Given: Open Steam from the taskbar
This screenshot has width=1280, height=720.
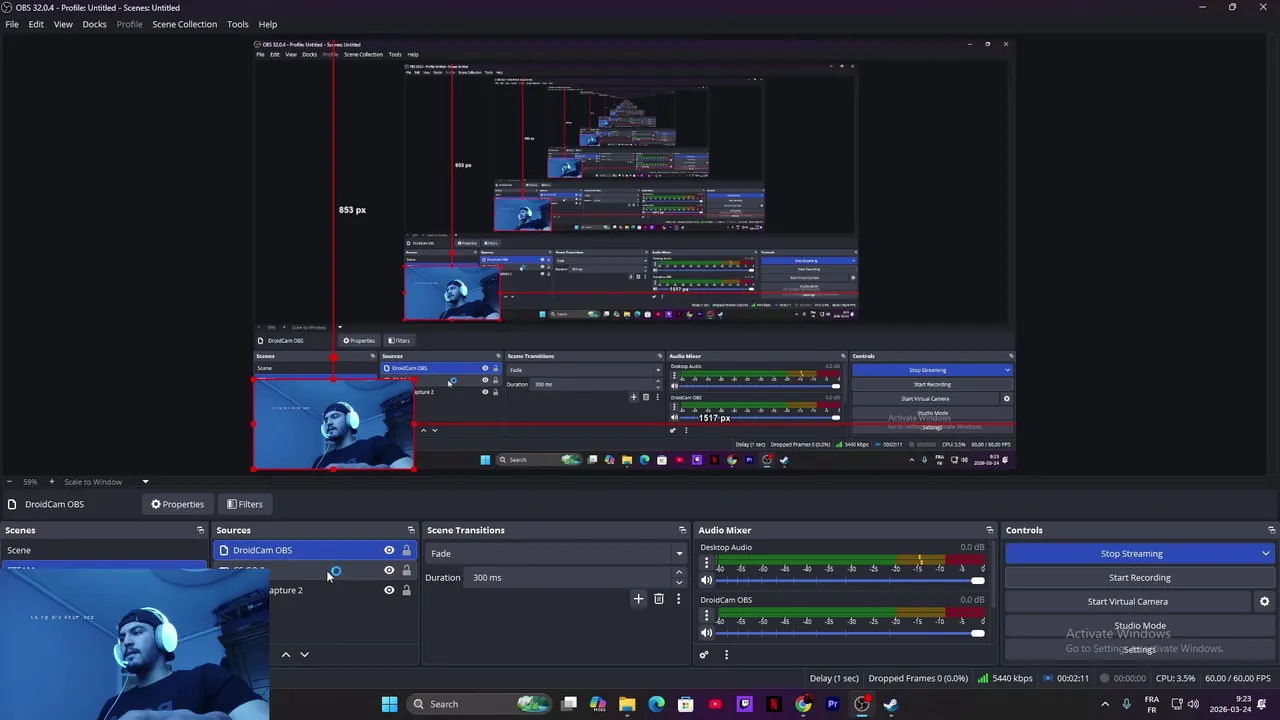Looking at the screenshot, I should [x=890, y=704].
